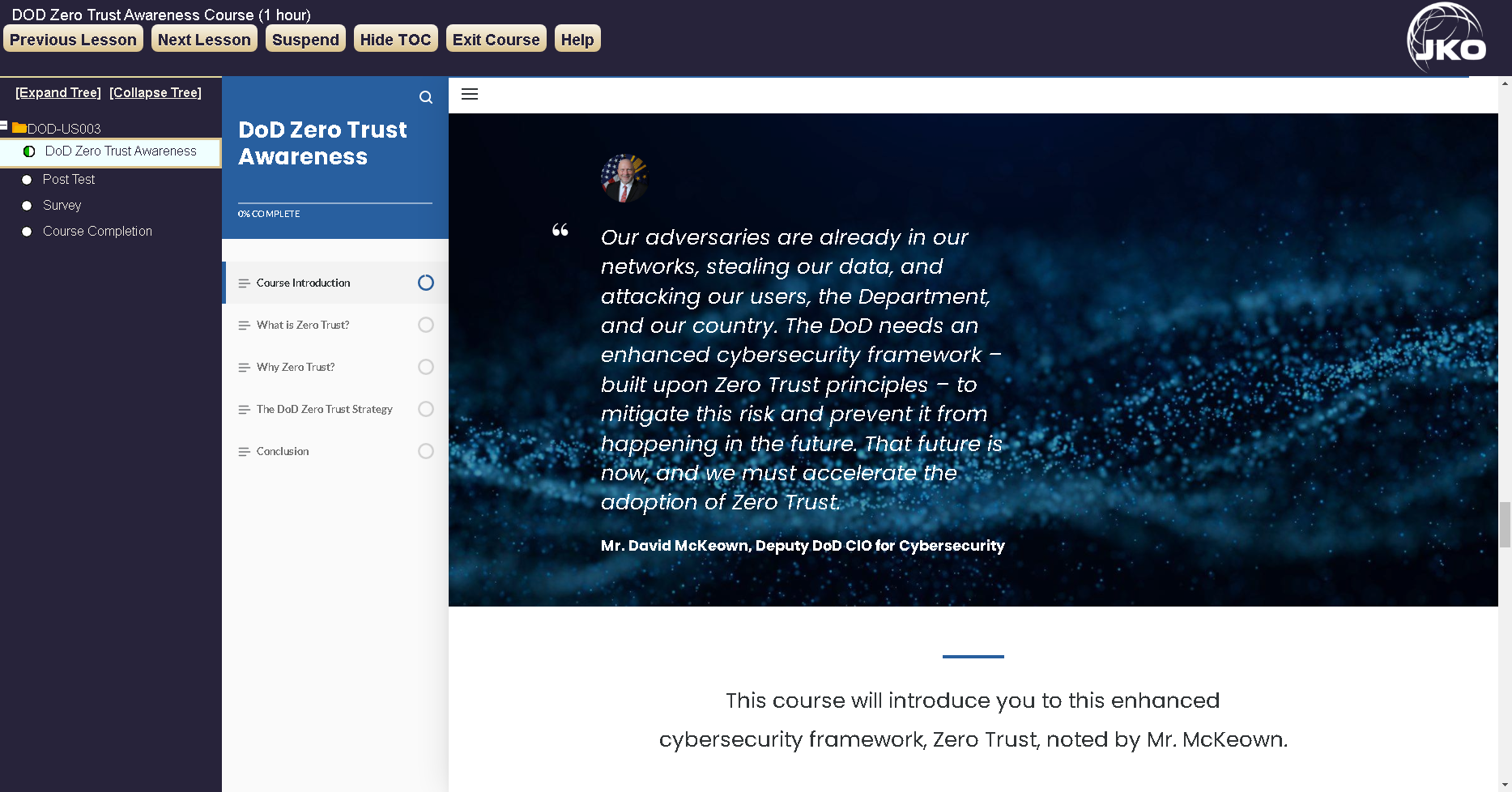This screenshot has width=1512, height=792.
Task: Click the progress circle next to What is Zero Trust?
Action: (x=426, y=325)
